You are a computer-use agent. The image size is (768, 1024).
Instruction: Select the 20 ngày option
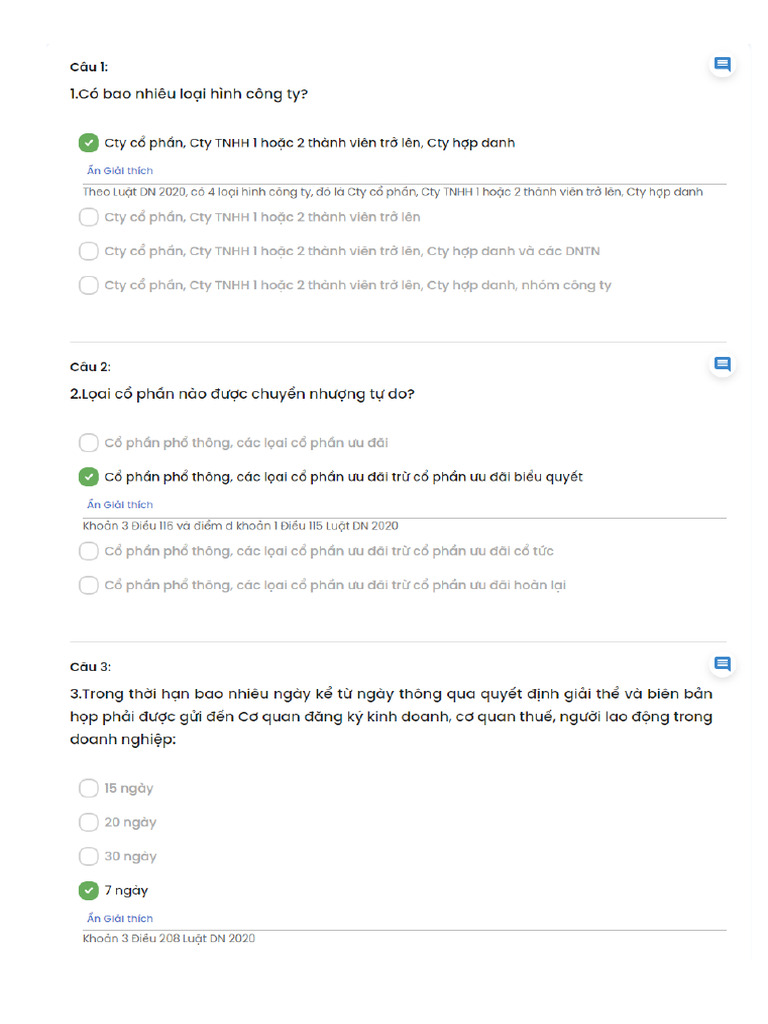88,822
